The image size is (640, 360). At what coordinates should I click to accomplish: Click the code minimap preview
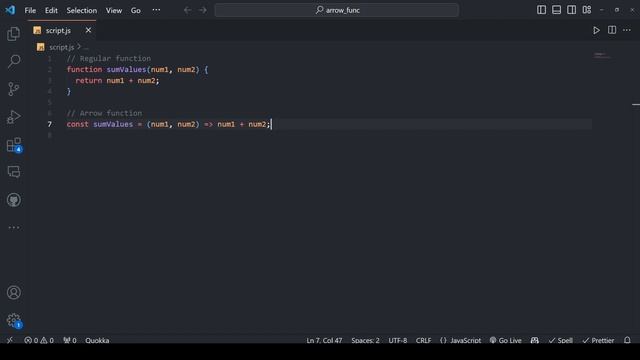(x=602, y=55)
